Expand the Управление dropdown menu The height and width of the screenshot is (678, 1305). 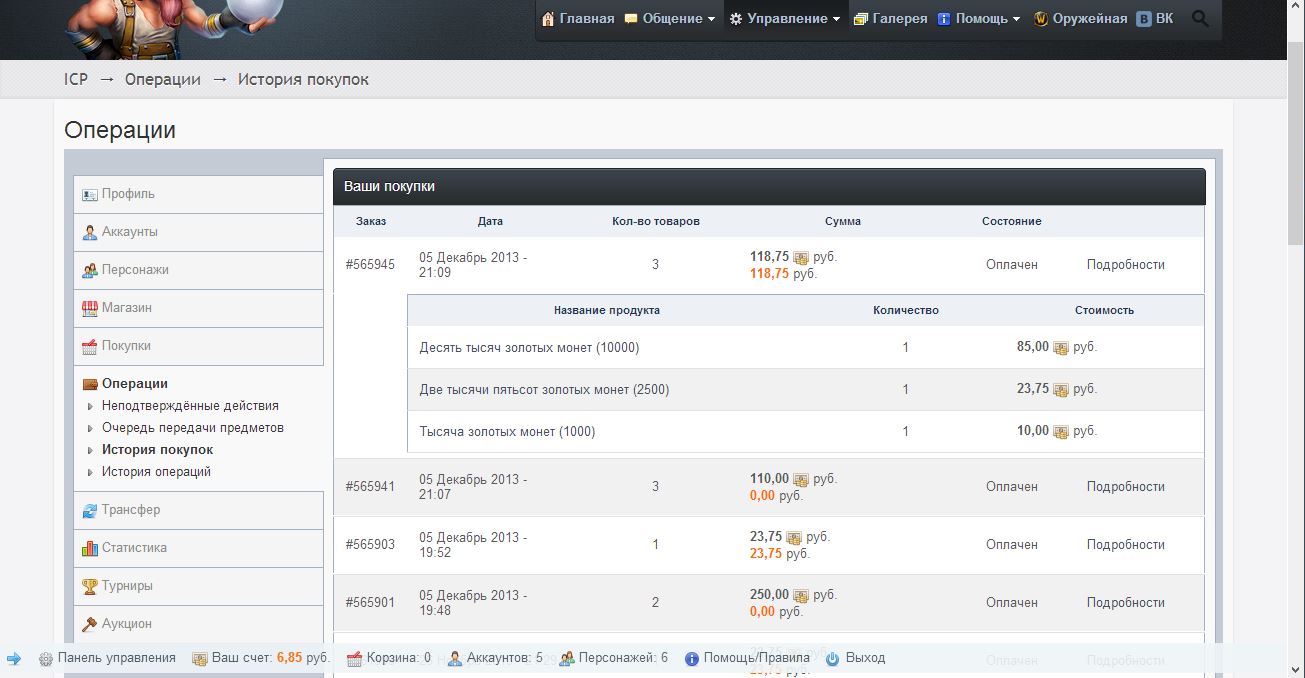pyautogui.click(x=784, y=19)
